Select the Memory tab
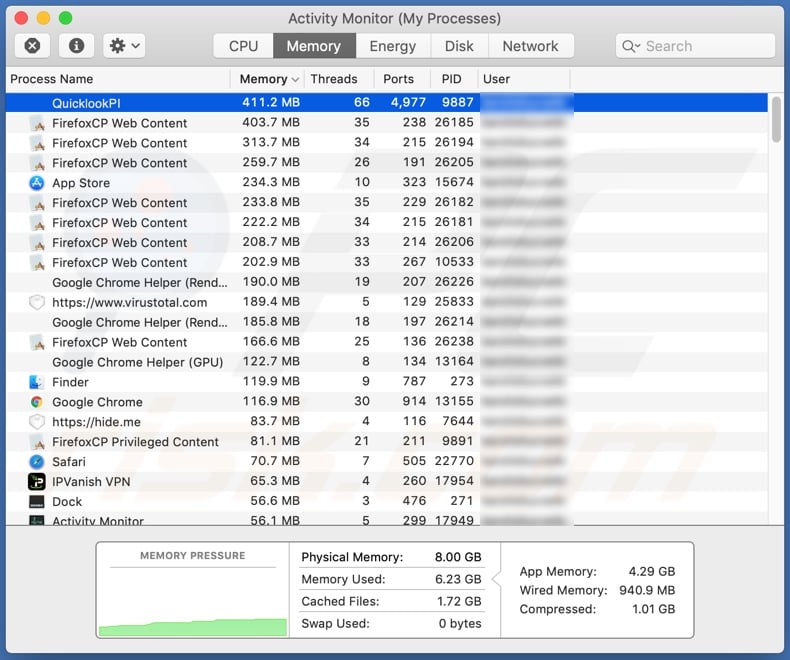Viewport: 790px width, 660px height. [314, 46]
